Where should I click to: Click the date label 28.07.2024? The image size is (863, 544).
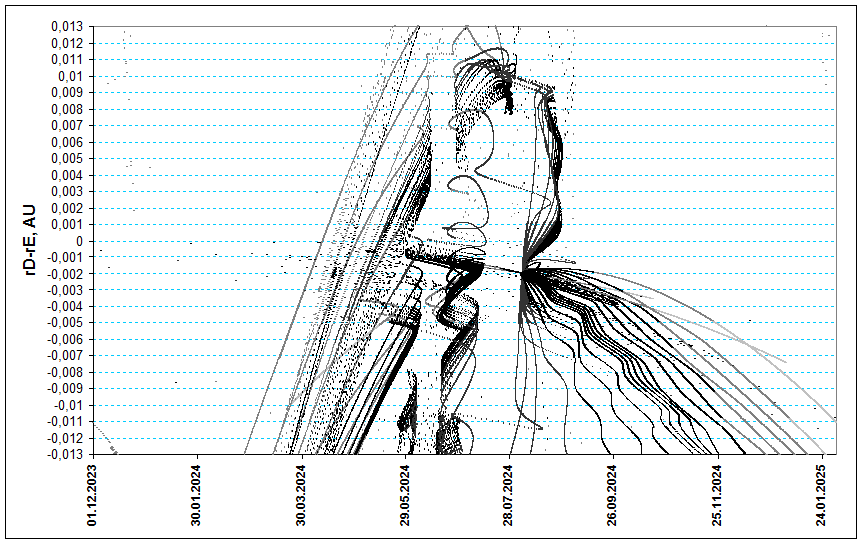point(509,496)
